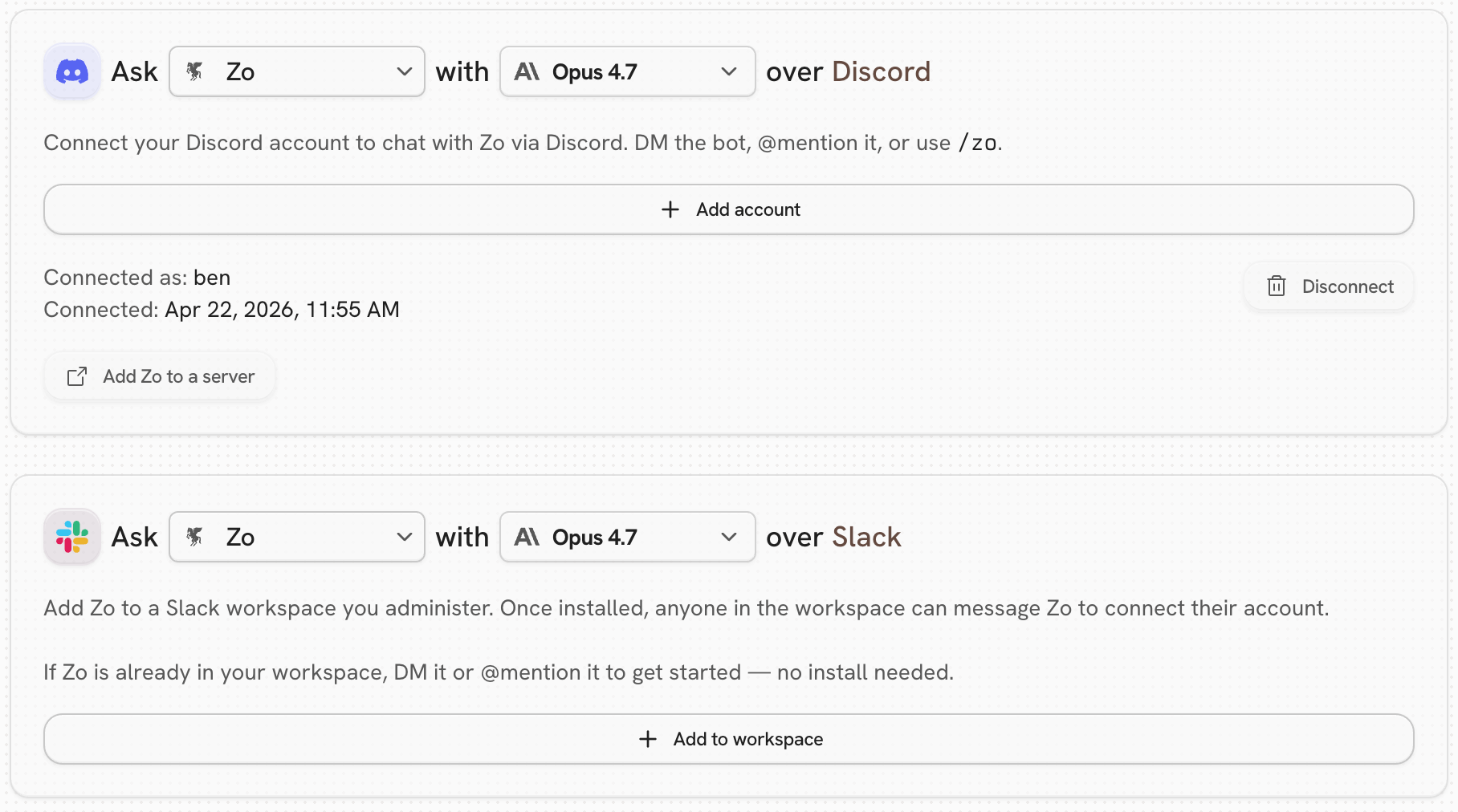Click the Anthropic logo in Slack model selector
Screen dimensions: 1458x812
(527, 537)
